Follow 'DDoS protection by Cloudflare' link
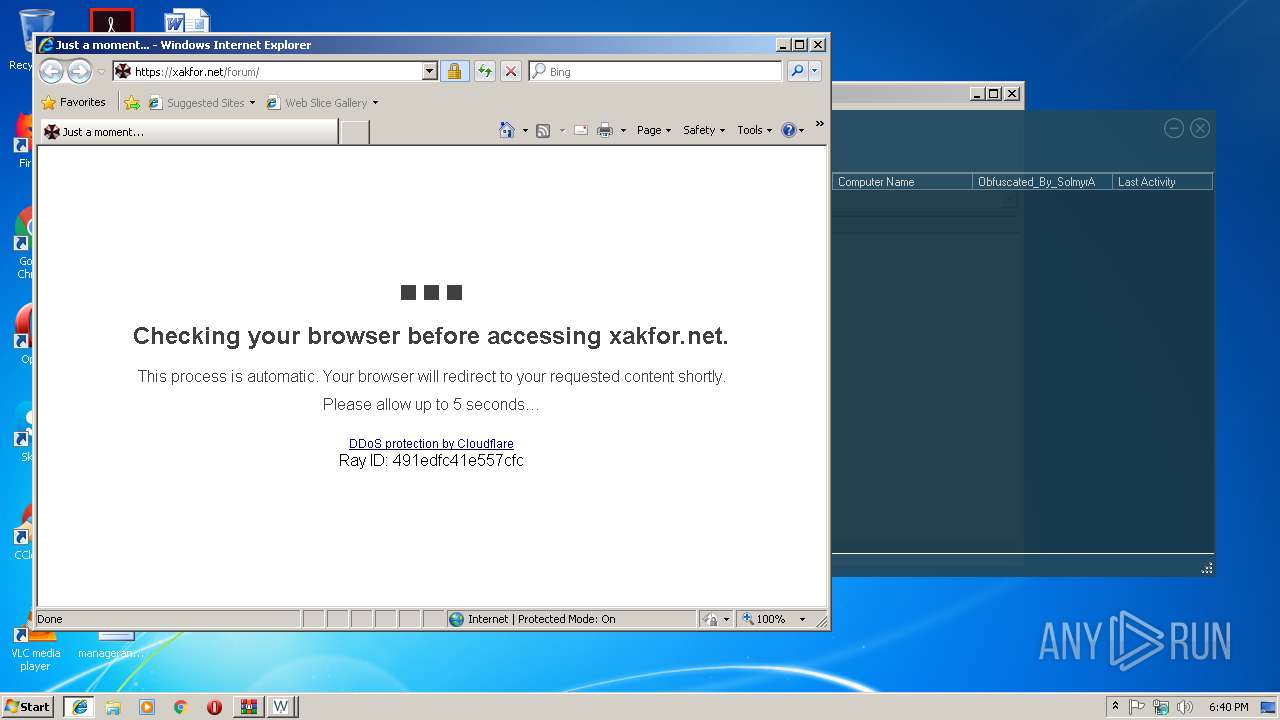This screenshot has height=720, width=1280. tap(431, 443)
